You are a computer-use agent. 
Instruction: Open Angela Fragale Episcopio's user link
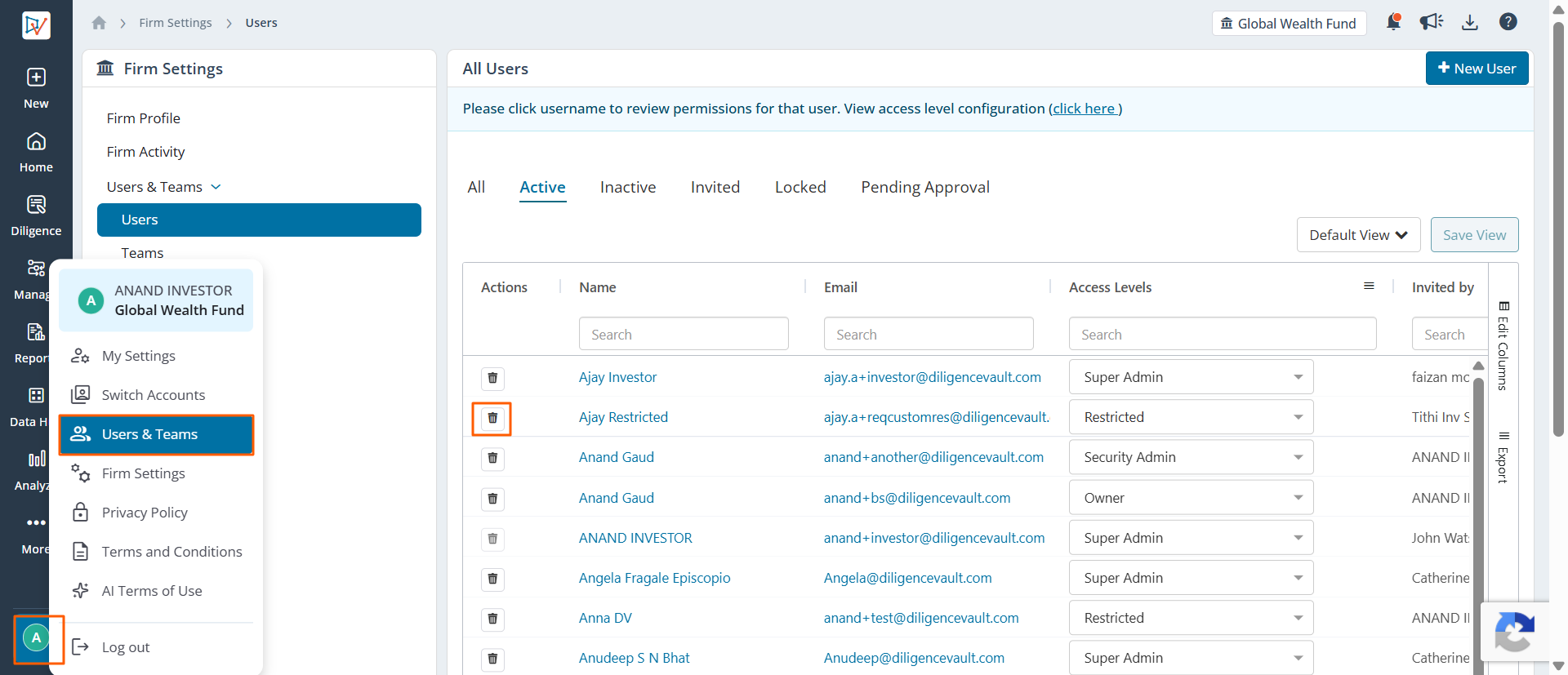654,578
